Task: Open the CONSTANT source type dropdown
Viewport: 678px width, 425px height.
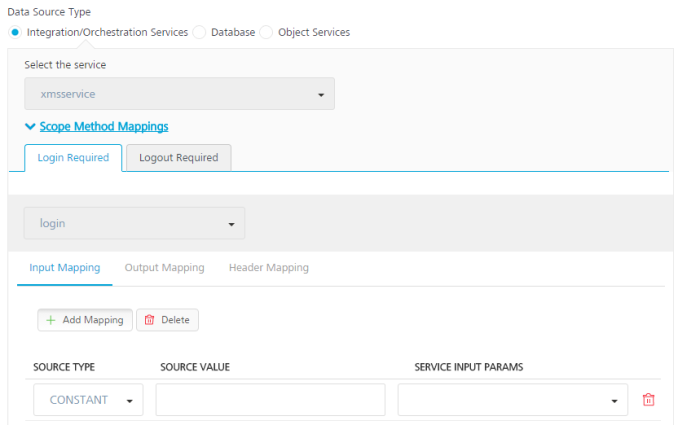Action: point(88,400)
